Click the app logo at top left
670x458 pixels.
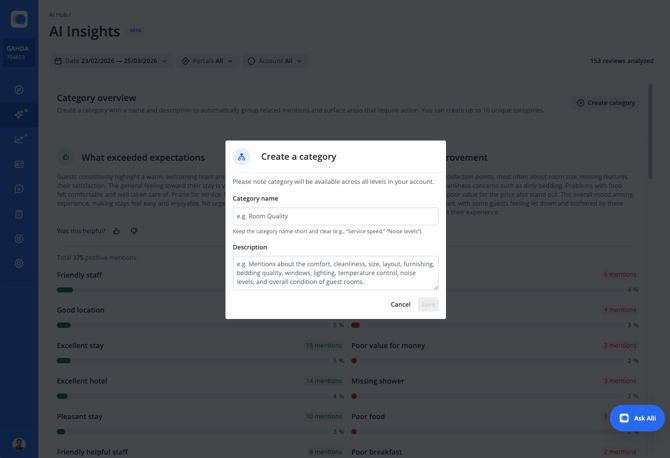click(19, 19)
